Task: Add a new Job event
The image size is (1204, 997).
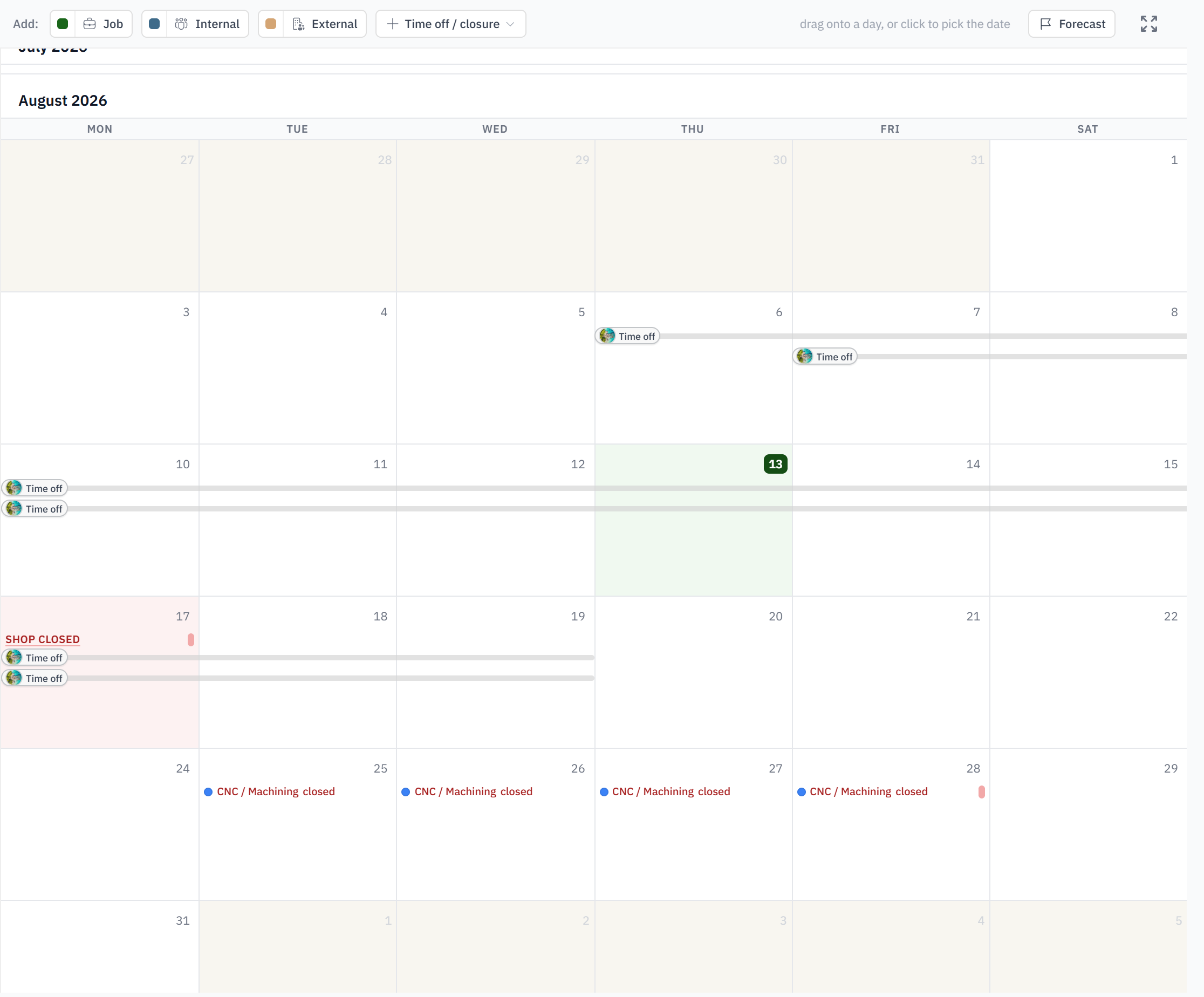Action: click(x=103, y=24)
